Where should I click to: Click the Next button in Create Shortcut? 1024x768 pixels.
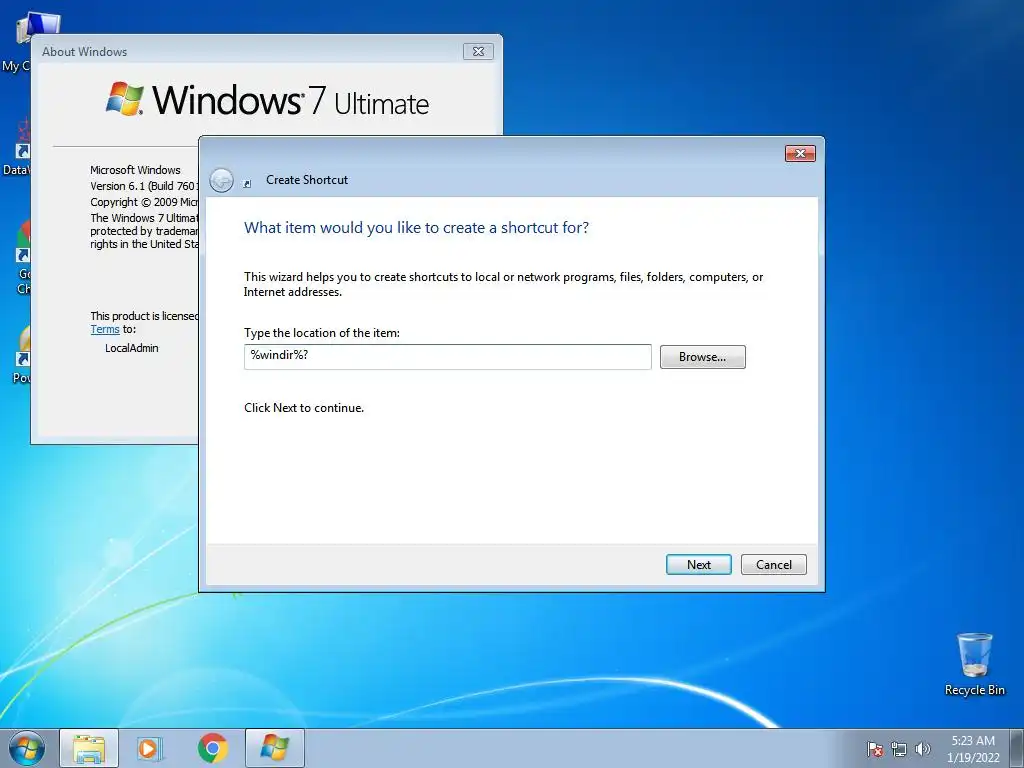click(698, 564)
